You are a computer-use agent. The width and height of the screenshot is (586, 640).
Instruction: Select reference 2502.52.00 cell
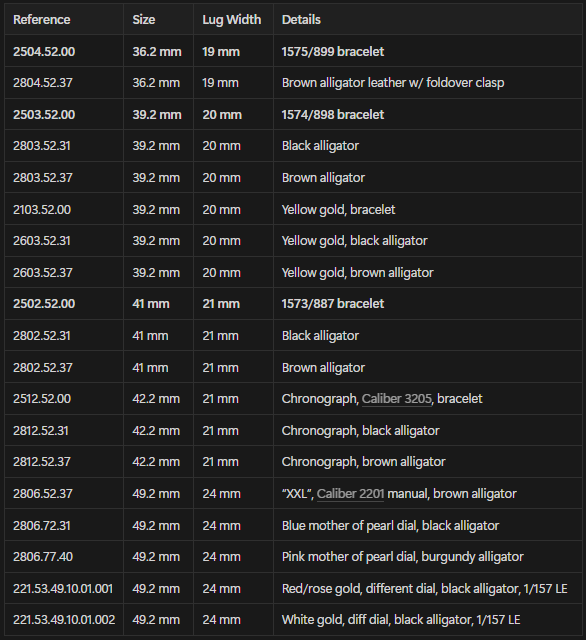click(64, 304)
